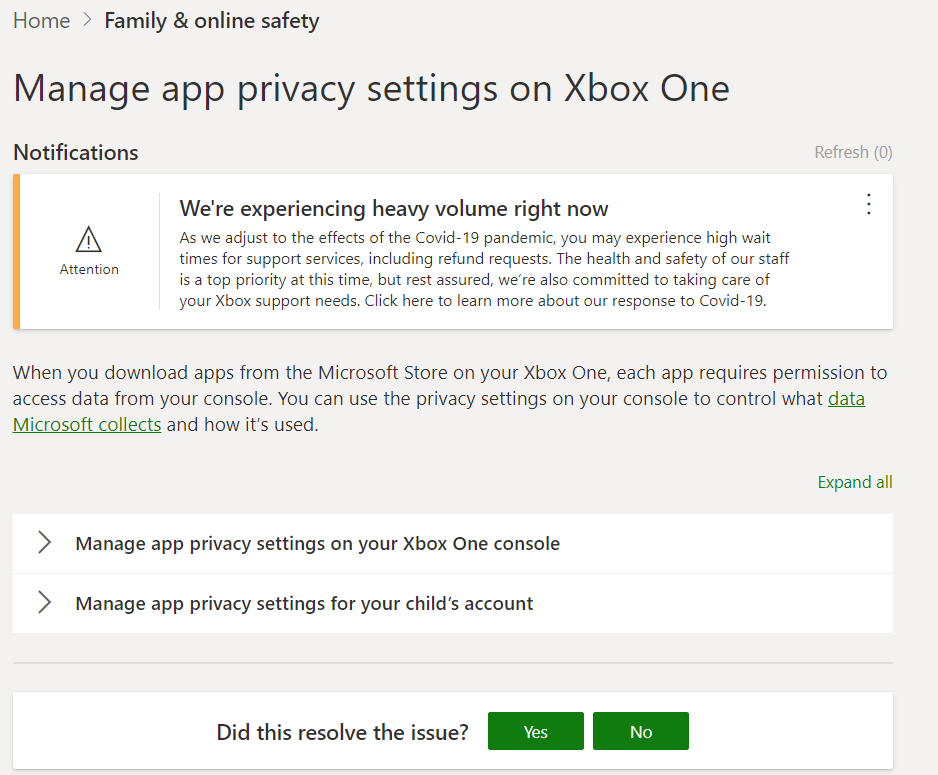Click the Notifications section heading
The image size is (938, 775).
coord(76,152)
